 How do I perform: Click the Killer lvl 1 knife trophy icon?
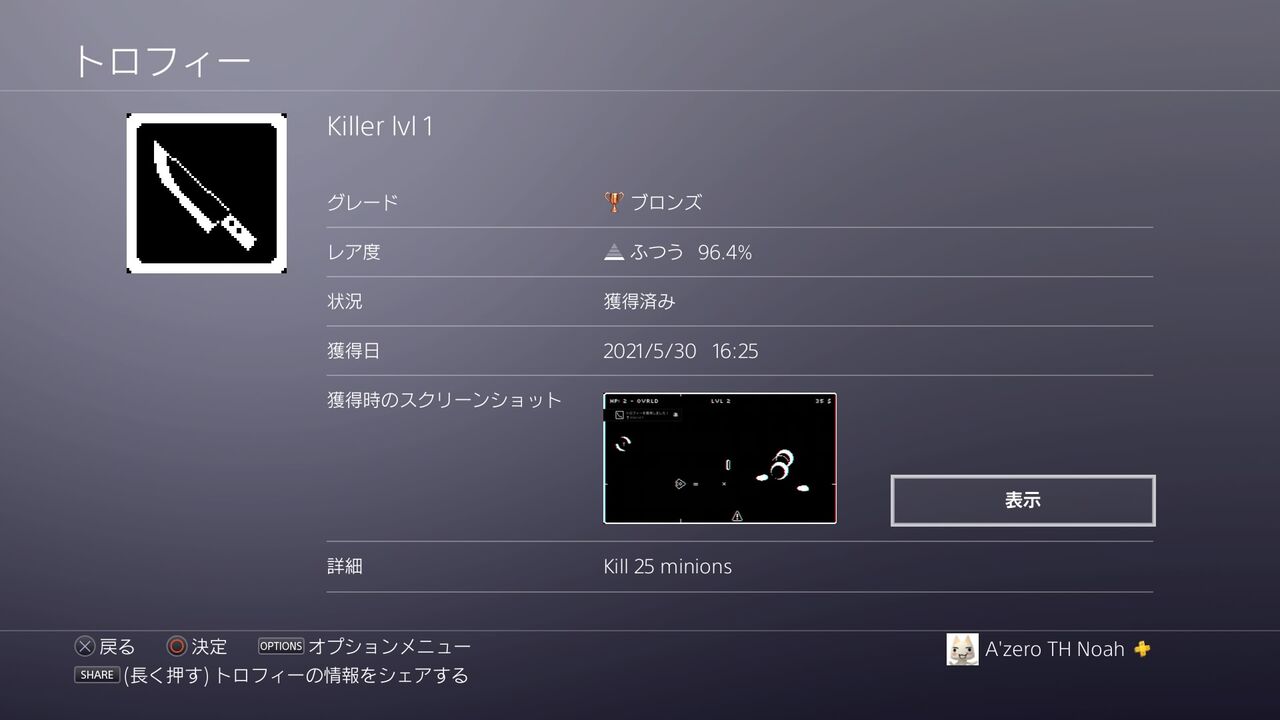(207, 193)
